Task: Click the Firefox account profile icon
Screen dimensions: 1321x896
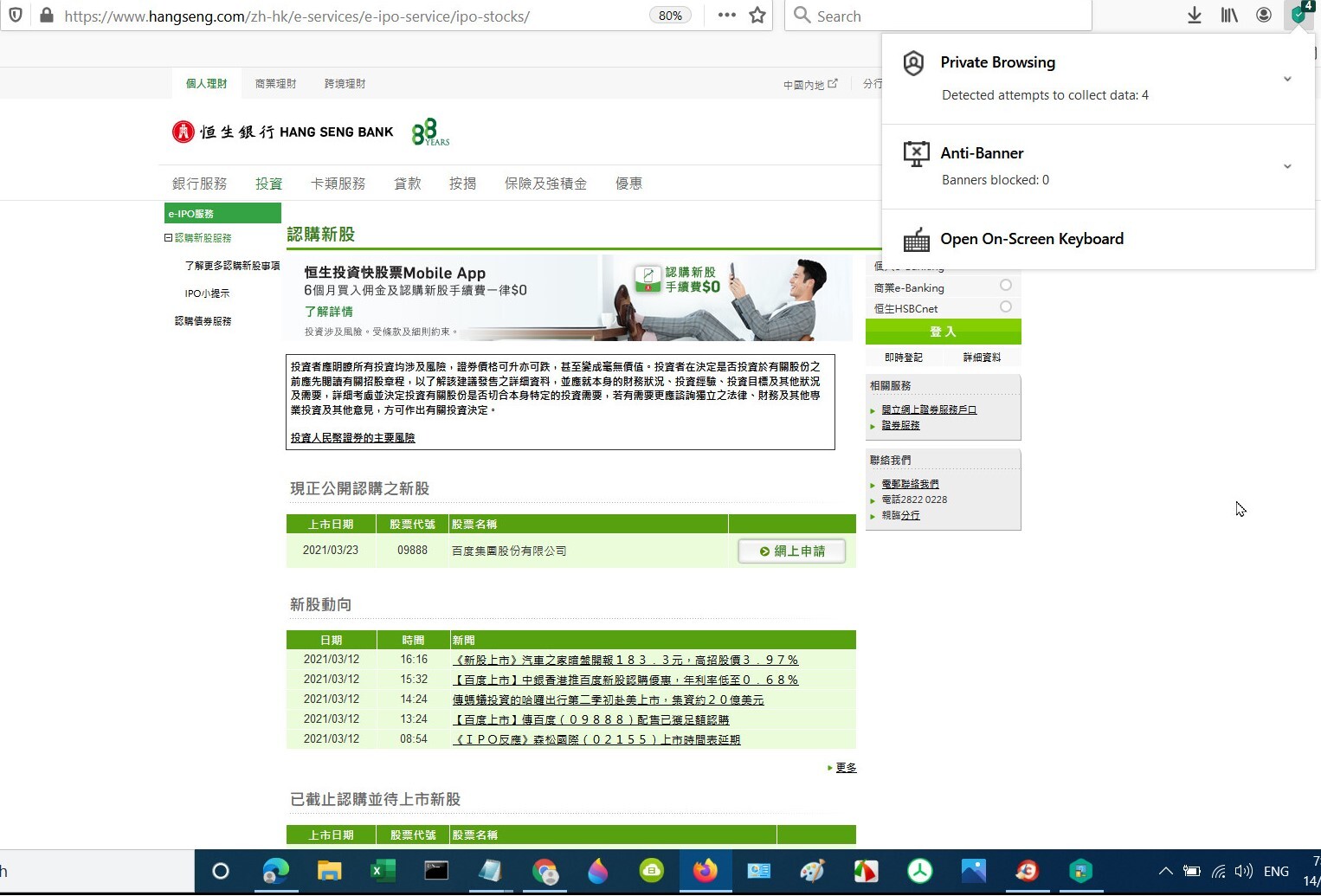Action: pos(1264,16)
